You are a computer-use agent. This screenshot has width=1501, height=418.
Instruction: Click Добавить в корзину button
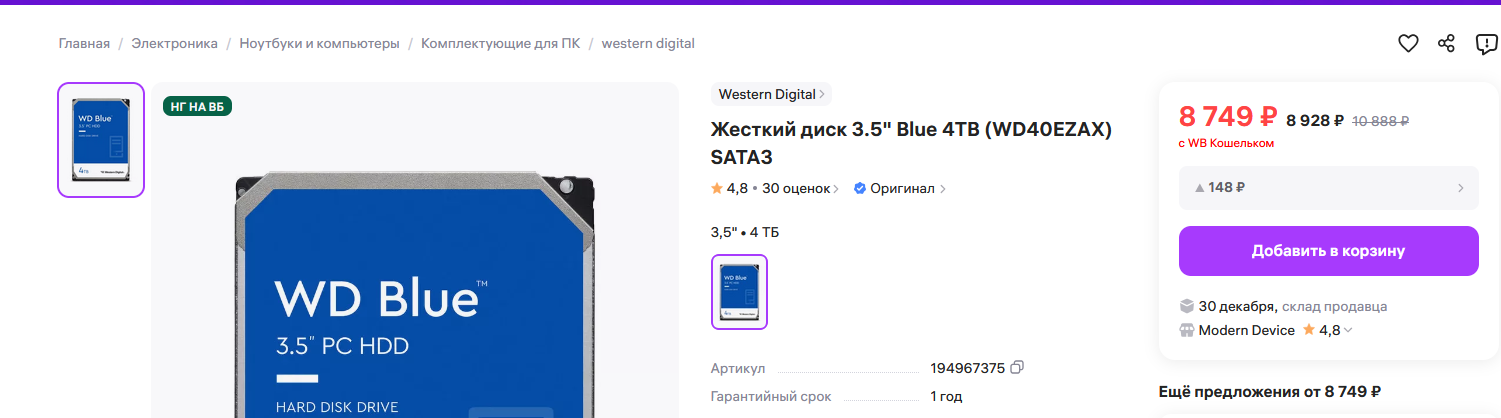tap(1329, 251)
